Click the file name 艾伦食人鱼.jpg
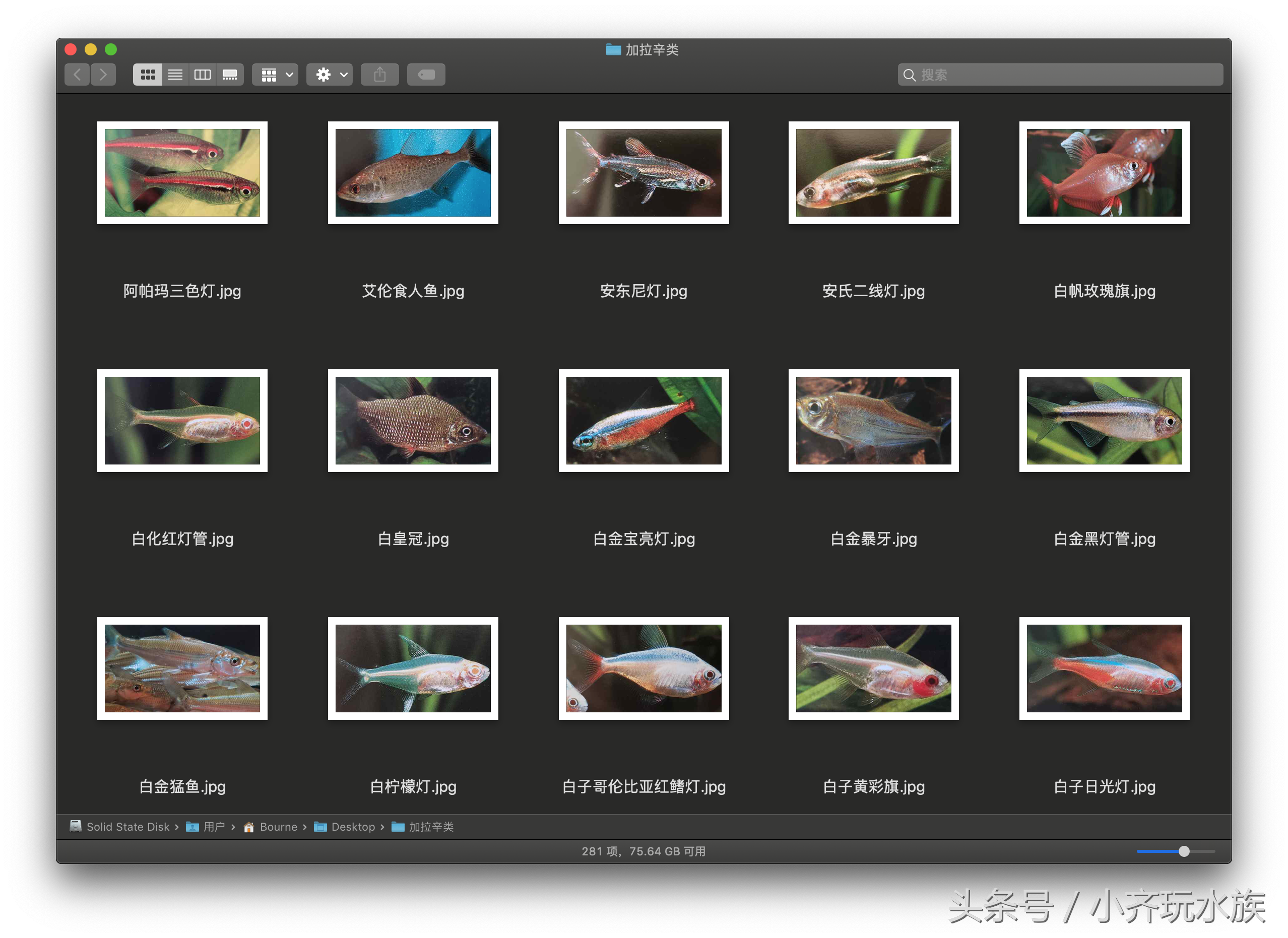This screenshot has height=938, width=1288. tap(413, 291)
